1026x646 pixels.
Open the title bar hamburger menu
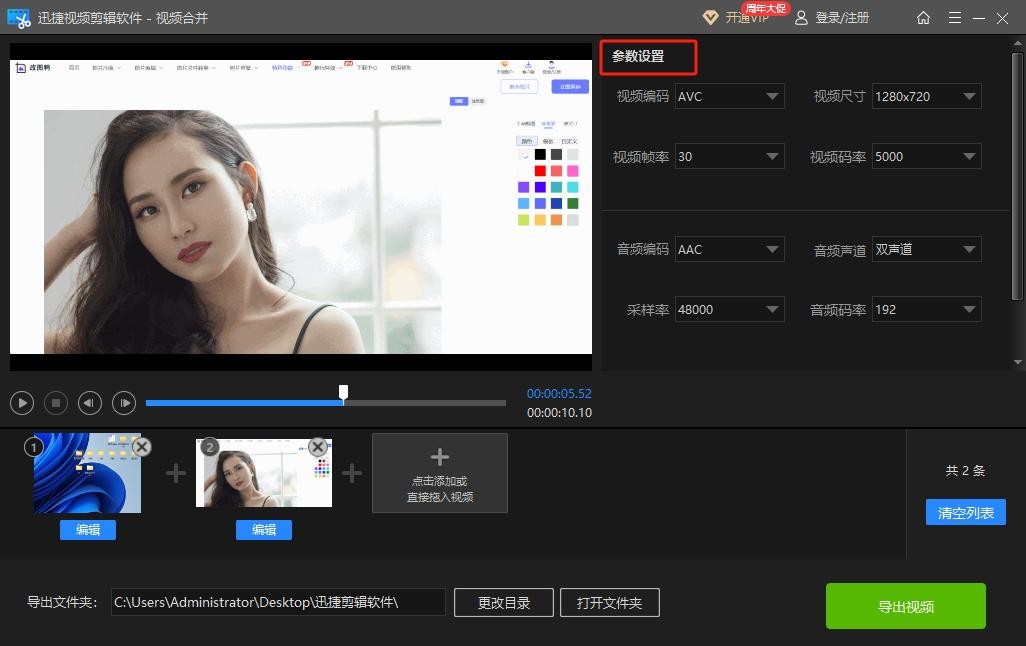coord(954,18)
